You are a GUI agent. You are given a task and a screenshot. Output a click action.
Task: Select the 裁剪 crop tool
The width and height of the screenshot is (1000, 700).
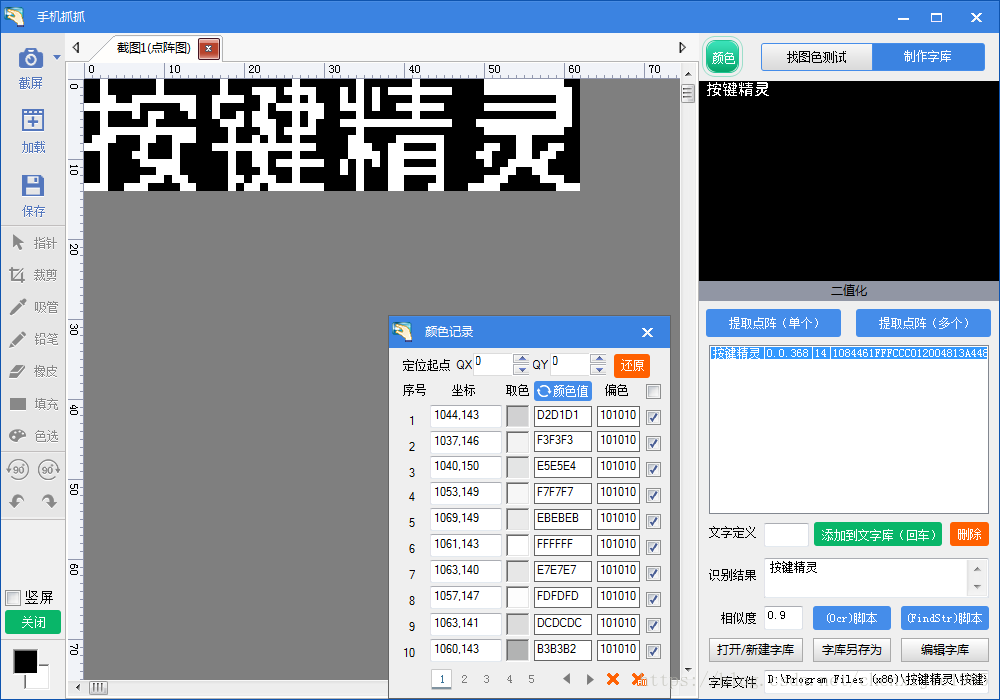[34, 275]
